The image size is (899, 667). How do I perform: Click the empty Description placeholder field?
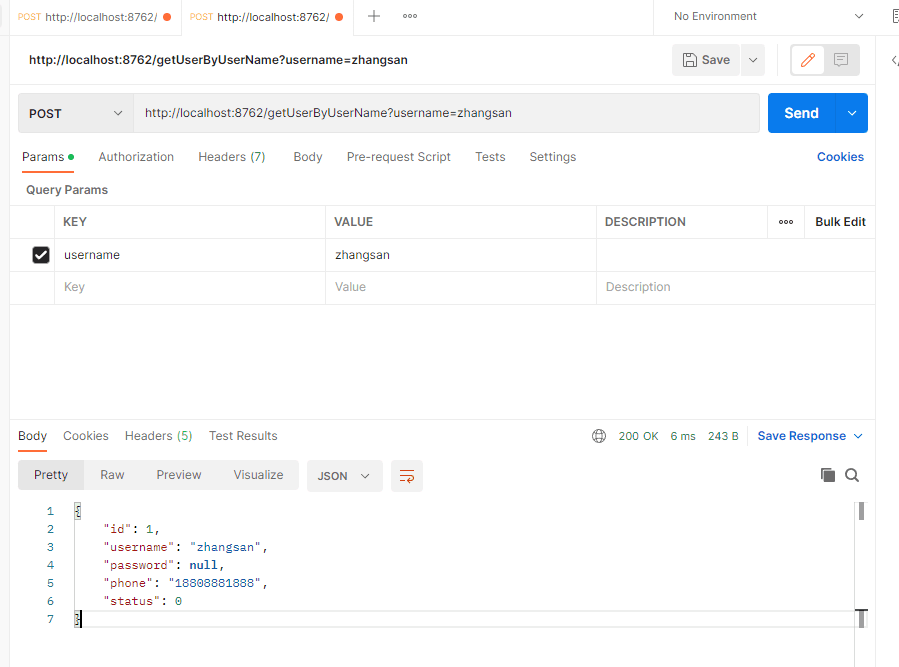point(736,287)
